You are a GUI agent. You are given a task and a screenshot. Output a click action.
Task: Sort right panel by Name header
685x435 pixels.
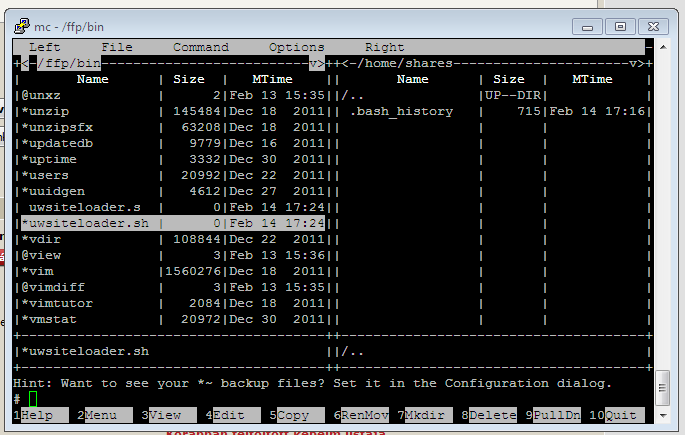pos(413,79)
